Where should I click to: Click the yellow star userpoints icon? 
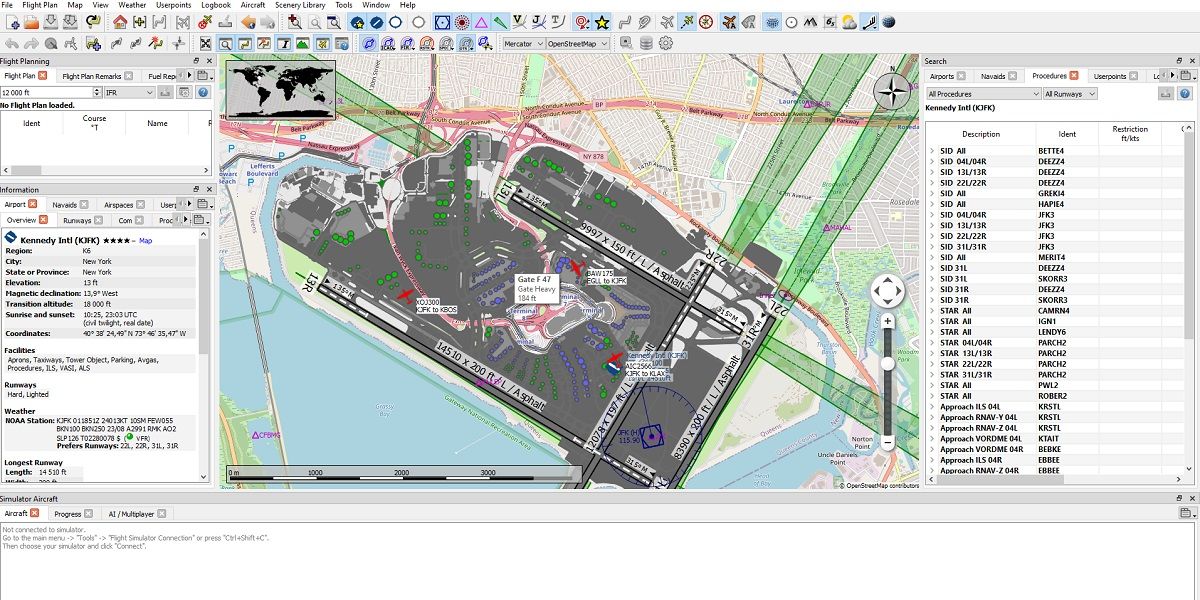[x=602, y=22]
